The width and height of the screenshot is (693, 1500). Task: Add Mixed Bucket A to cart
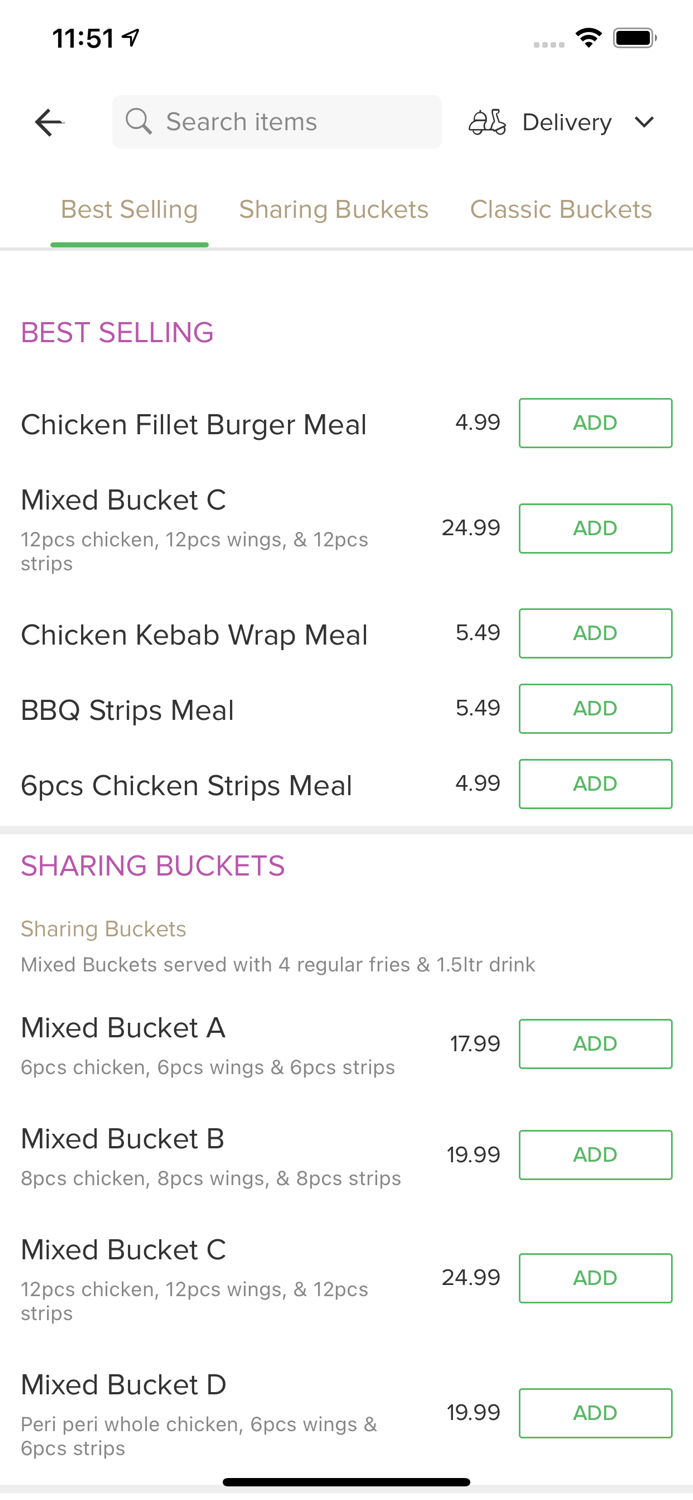click(x=595, y=1043)
